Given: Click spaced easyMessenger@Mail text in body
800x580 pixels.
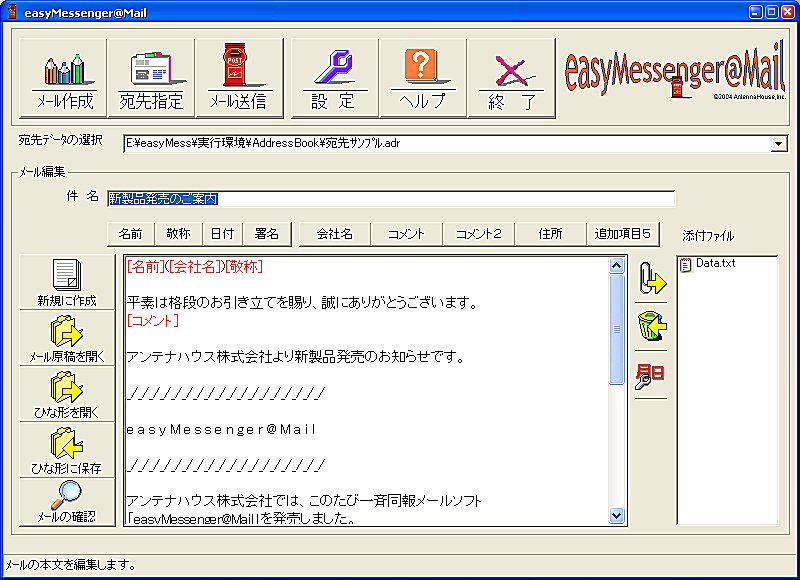Looking at the screenshot, I should [221, 430].
